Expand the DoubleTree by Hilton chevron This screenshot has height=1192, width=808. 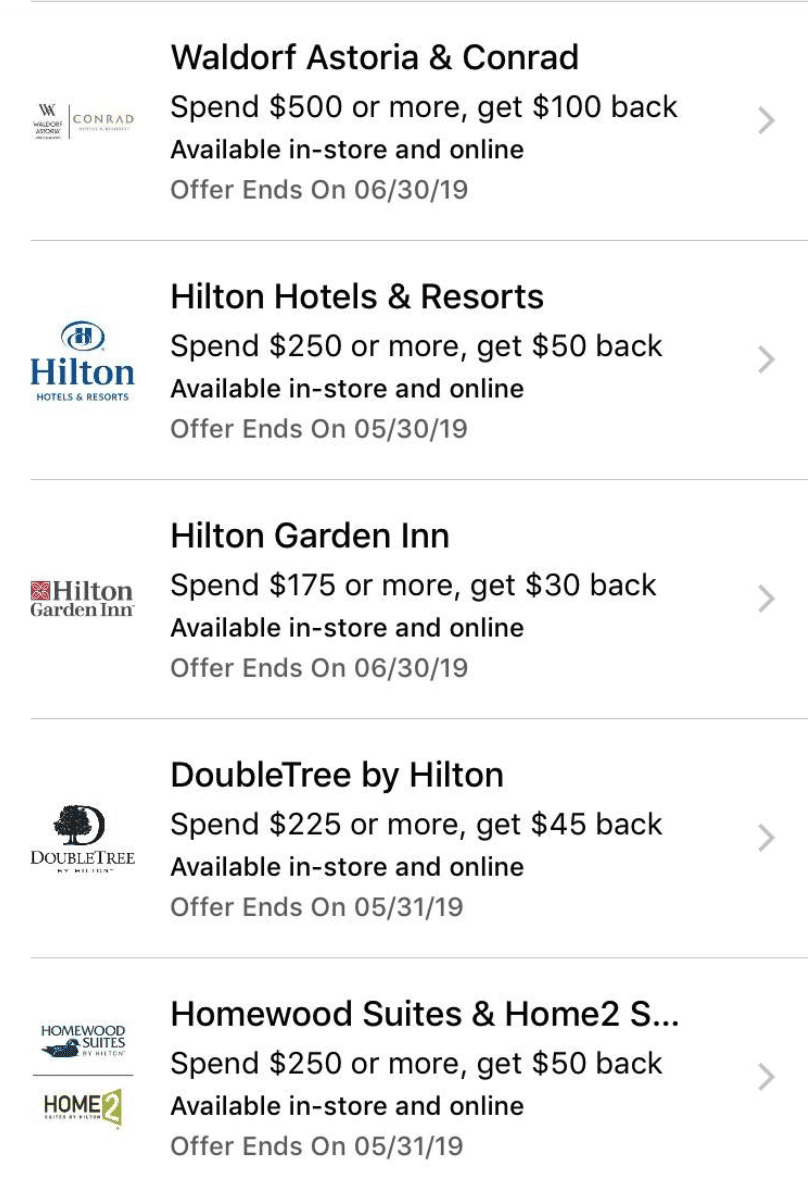(x=766, y=838)
